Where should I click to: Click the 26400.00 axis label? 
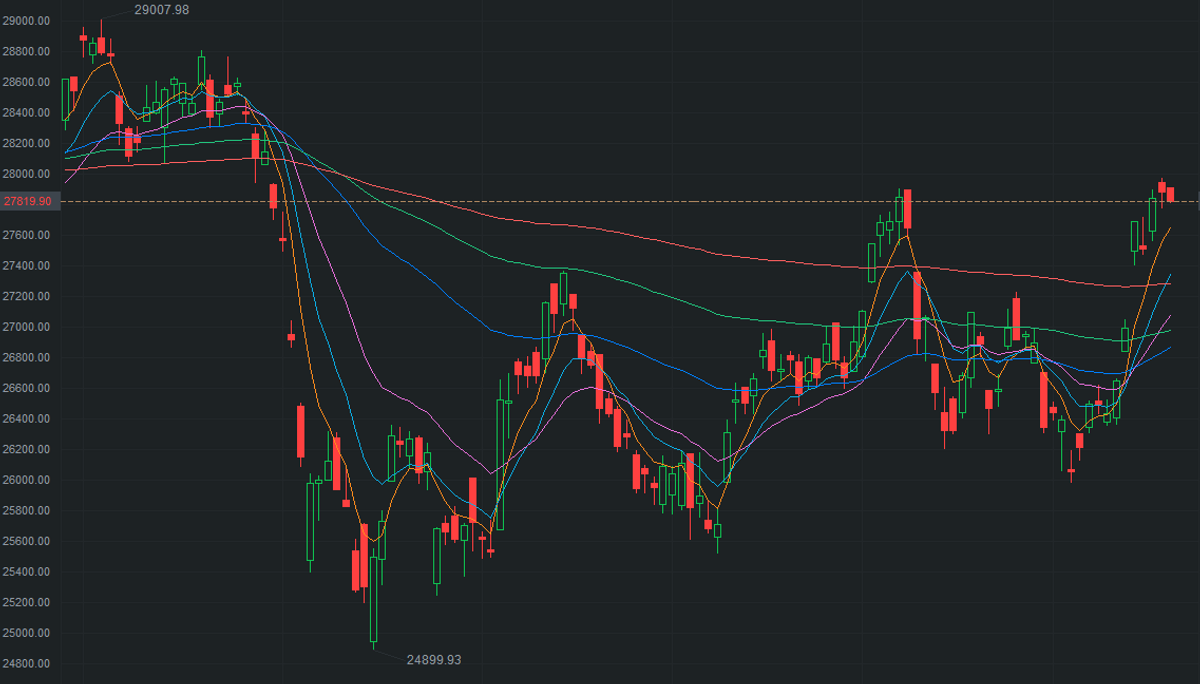click(x=27, y=419)
